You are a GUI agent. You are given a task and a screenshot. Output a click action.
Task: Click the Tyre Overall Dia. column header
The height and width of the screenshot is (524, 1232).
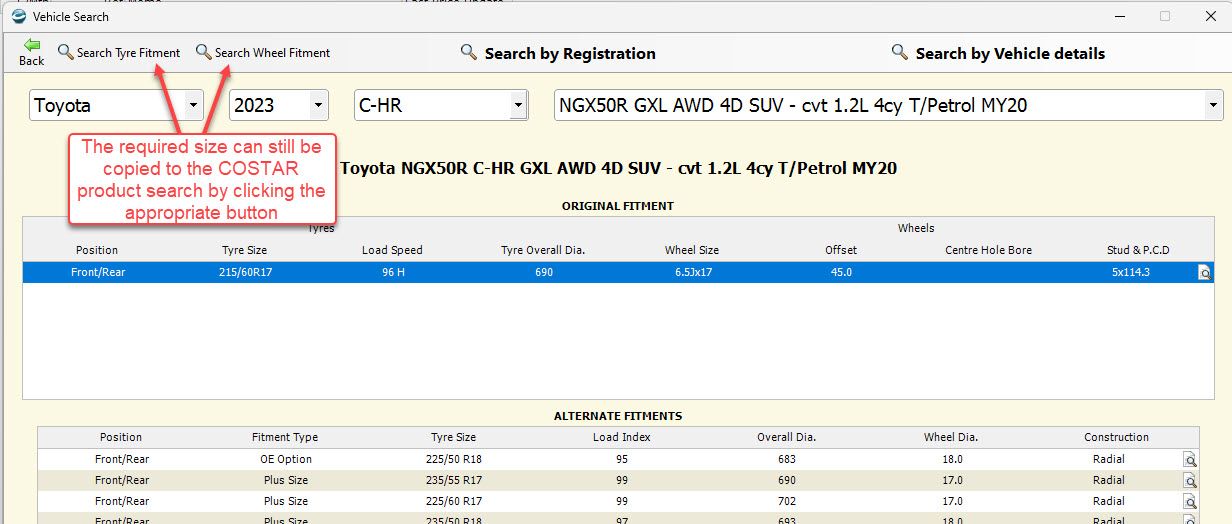pyautogui.click(x=543, y=250)
